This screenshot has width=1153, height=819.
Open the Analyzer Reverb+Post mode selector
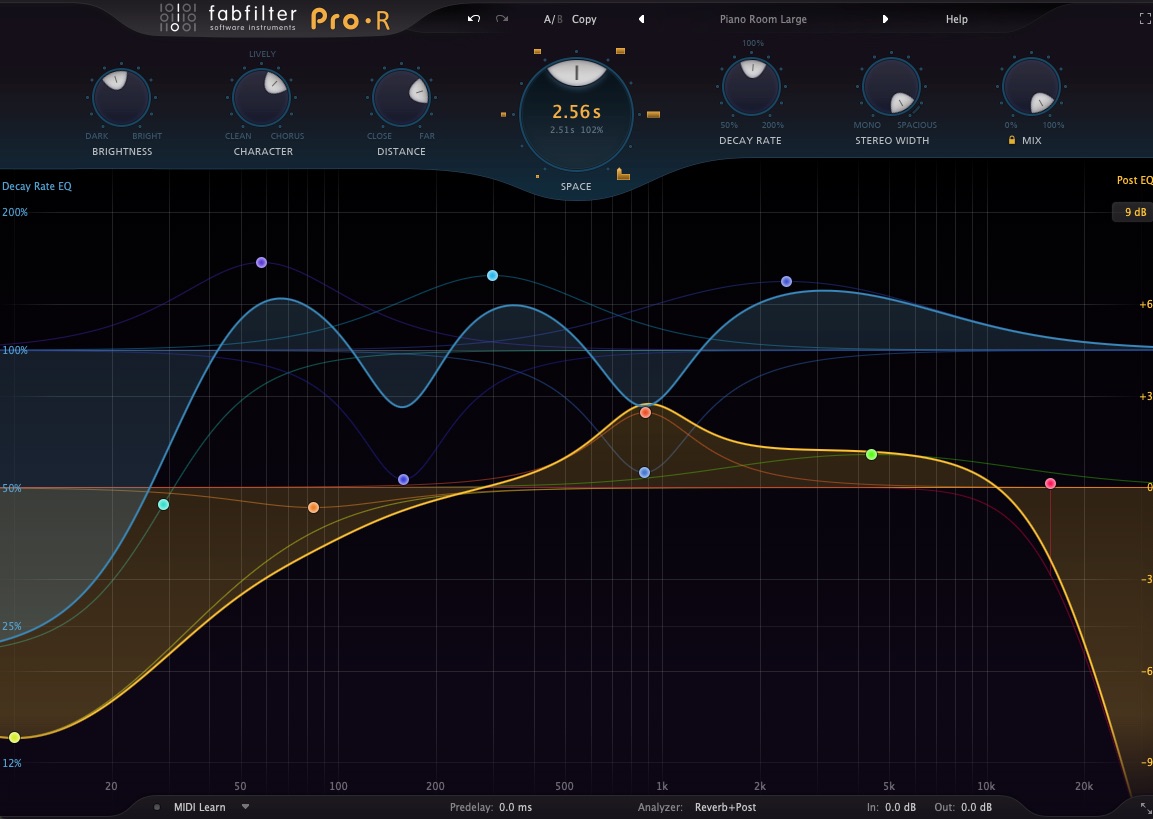725,807
